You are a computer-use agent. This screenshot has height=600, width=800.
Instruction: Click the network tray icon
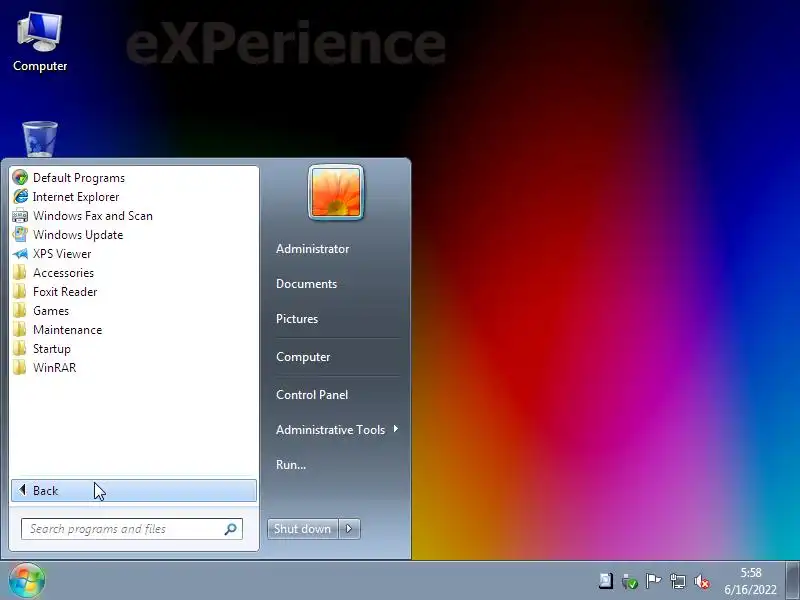click(x=678, y=581)
